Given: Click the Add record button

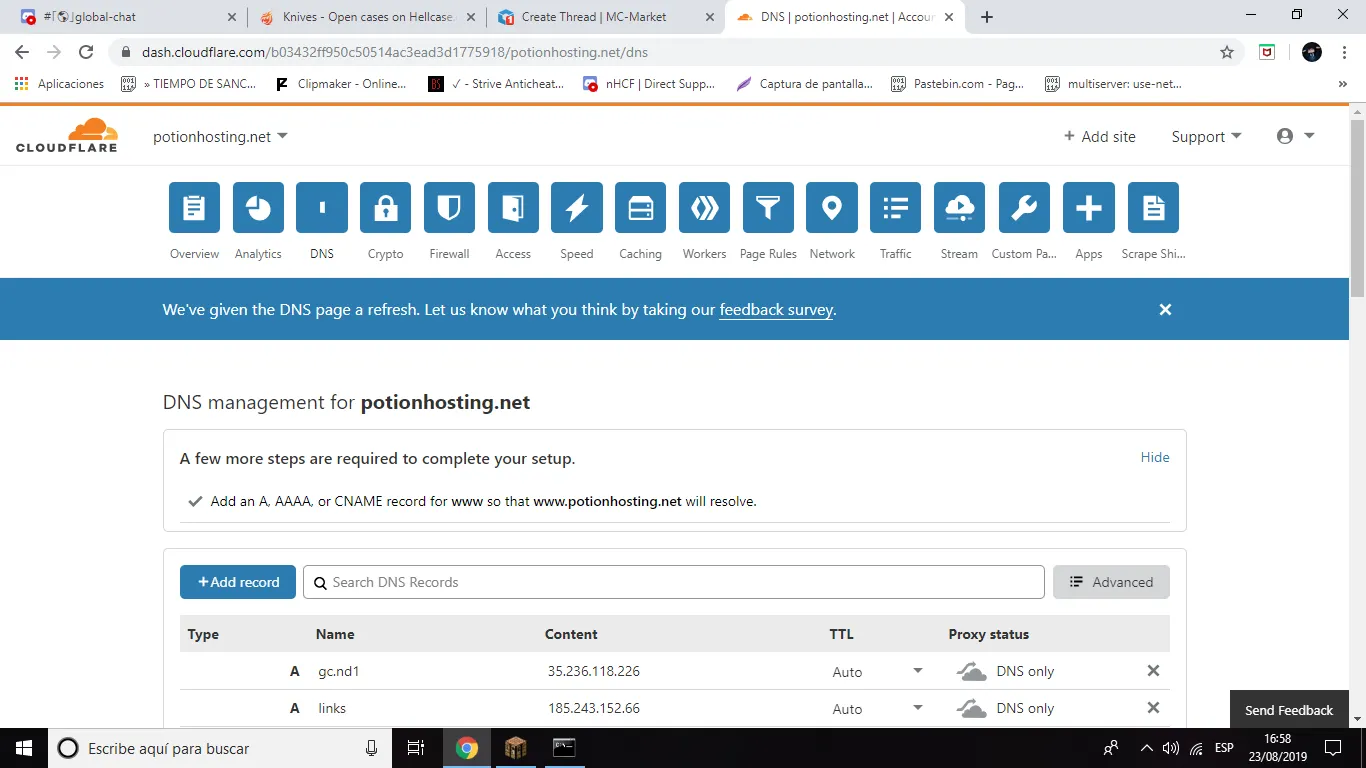Looking at the screenshot, I should (x=238, y=582).
